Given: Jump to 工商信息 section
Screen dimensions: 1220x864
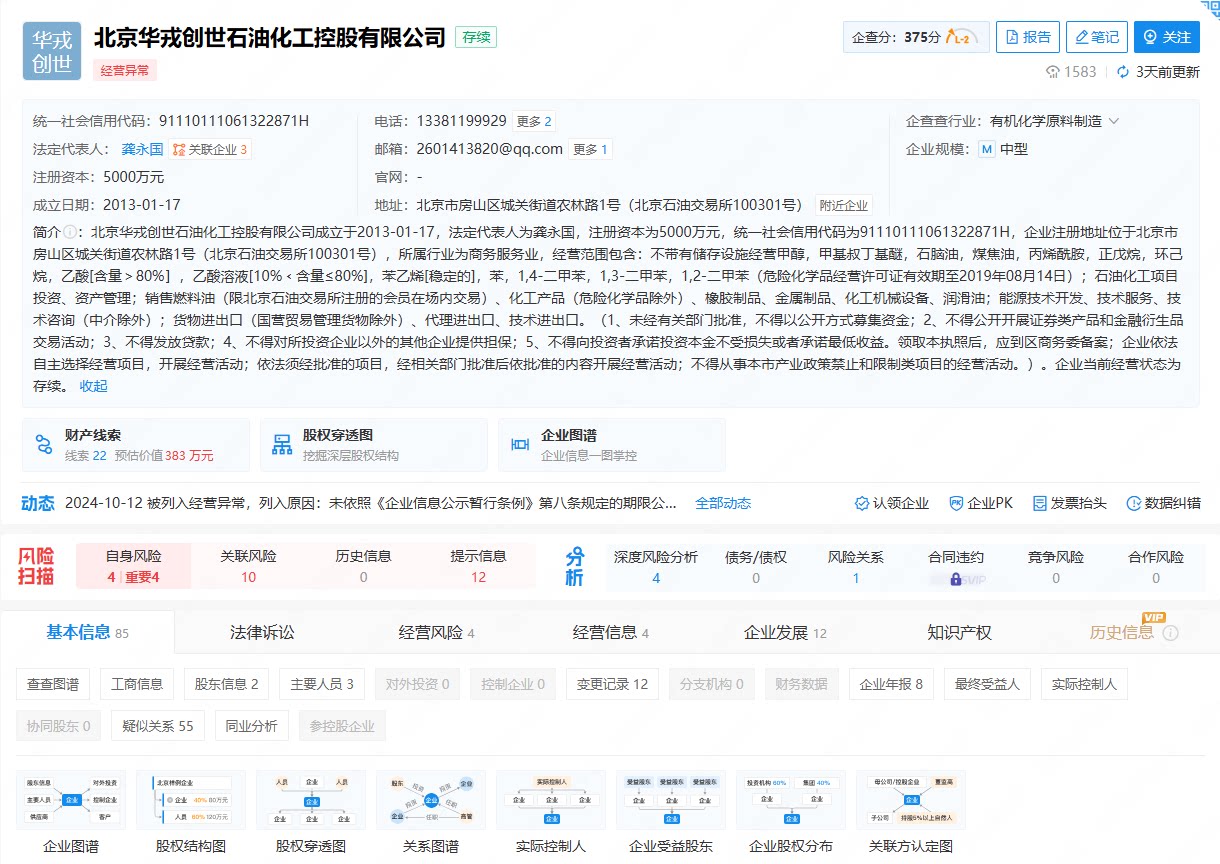Looking at the screenshot, I should click(x=137, y=684).
